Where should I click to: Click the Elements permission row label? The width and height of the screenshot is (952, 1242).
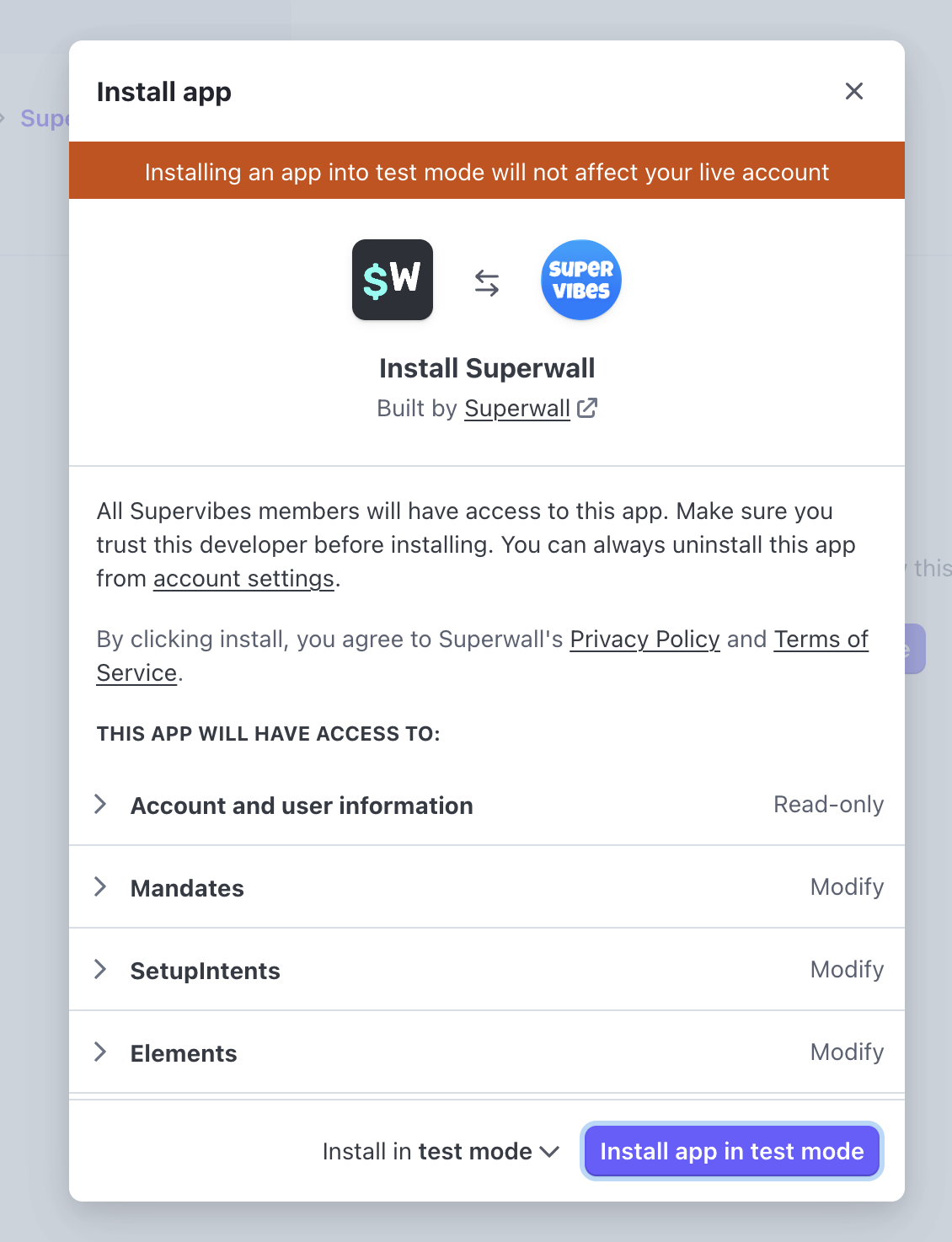[184, 1053]
